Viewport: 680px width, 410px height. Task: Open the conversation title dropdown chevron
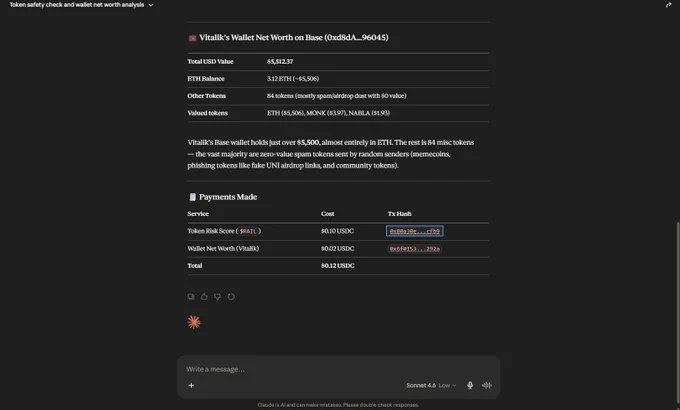(x=151, y=5)
